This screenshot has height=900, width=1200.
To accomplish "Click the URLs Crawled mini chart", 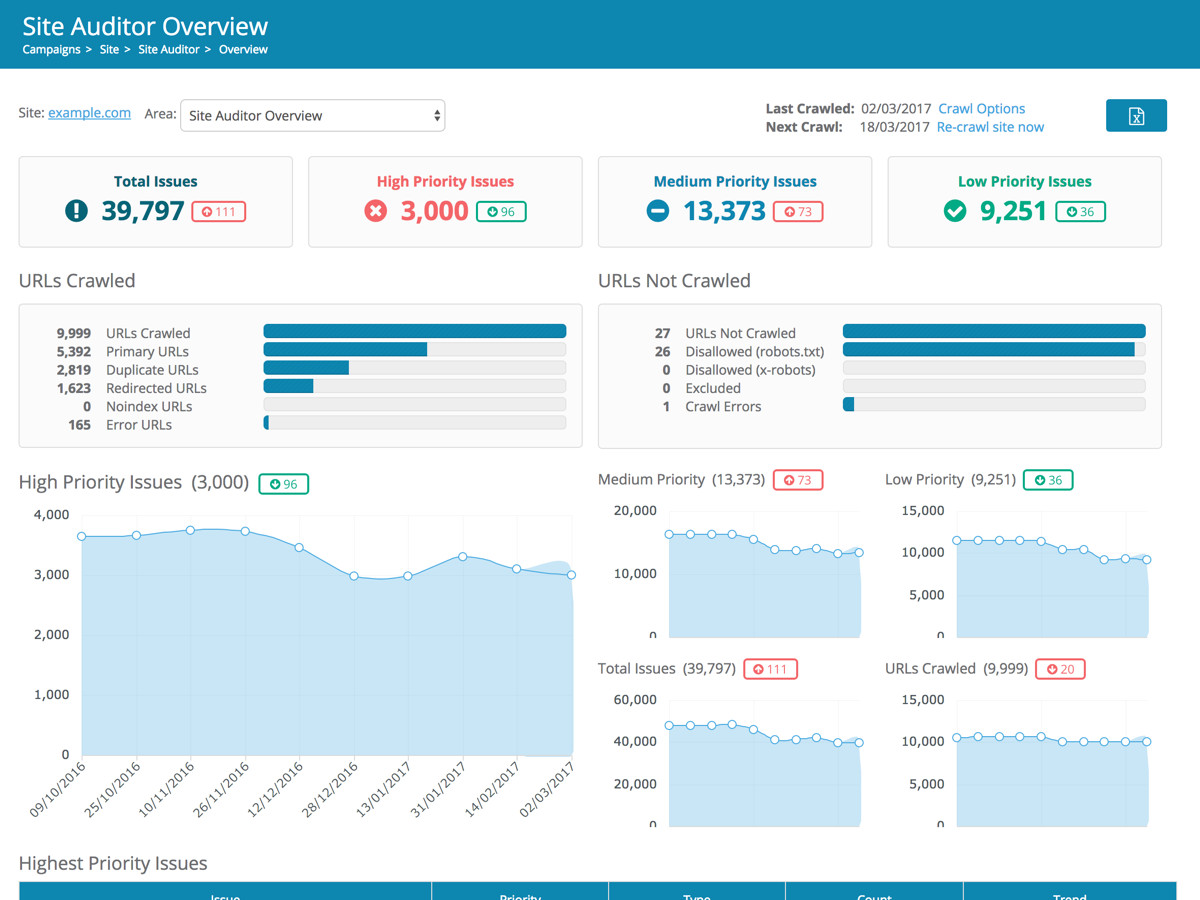I will pos(1053,762).
